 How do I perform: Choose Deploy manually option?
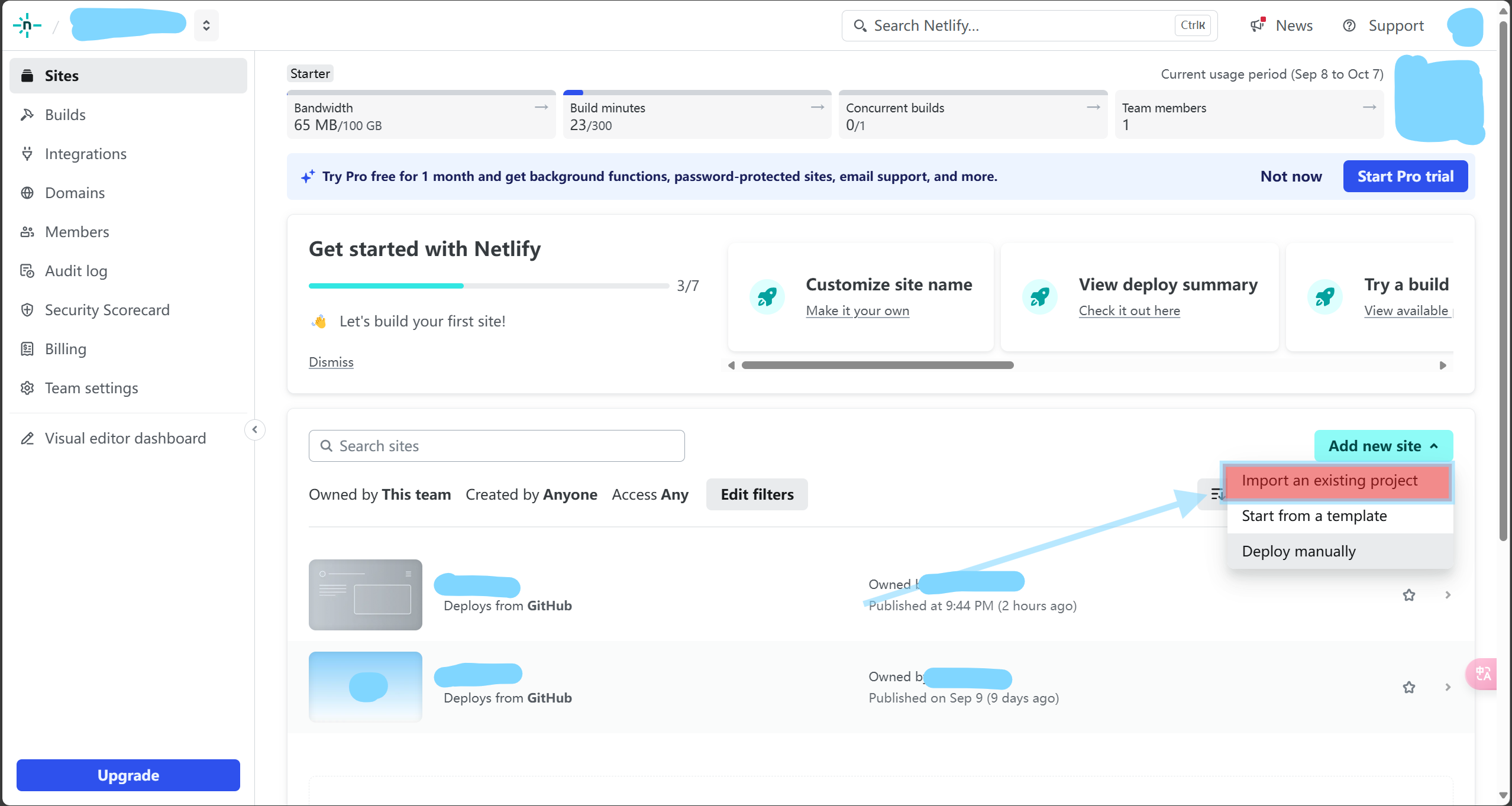click(x=1298, y=551)
